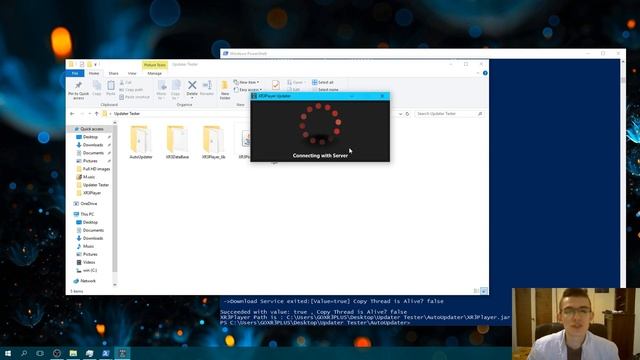
Task: Open the recent locations dropdown arrow
Action: pyautogui.click(x=89, y=114)
